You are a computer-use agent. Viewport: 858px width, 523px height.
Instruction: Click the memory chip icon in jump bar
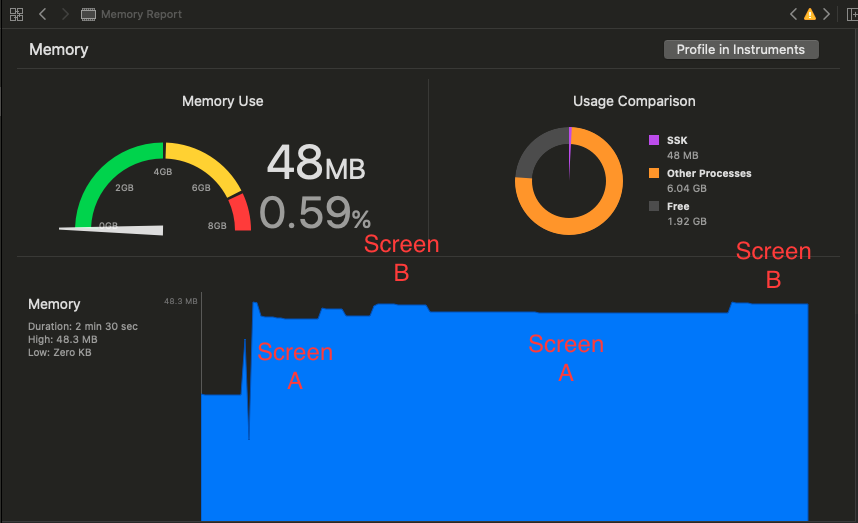click(89, 15)
